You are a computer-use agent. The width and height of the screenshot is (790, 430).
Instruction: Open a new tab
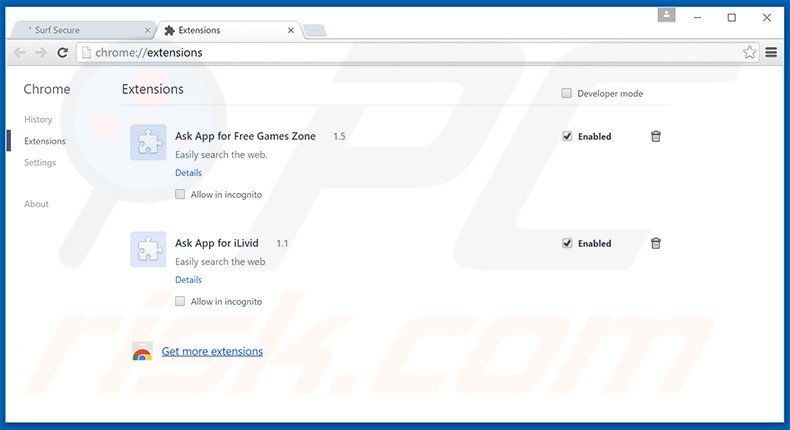tap(315, 31)
